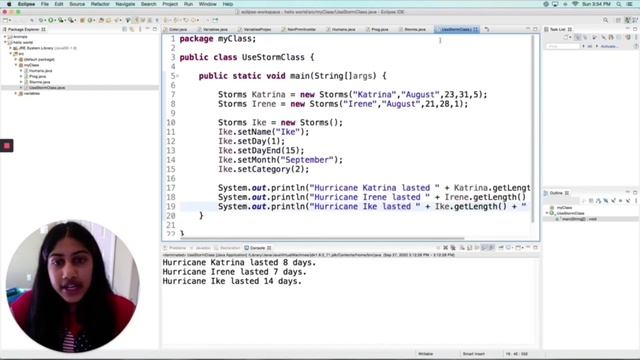Viewport: 640px width, 360px height.
Task: Select UseStormClass.java in Package Explorer
Action: pyautogui.click(x=47, y=88)
